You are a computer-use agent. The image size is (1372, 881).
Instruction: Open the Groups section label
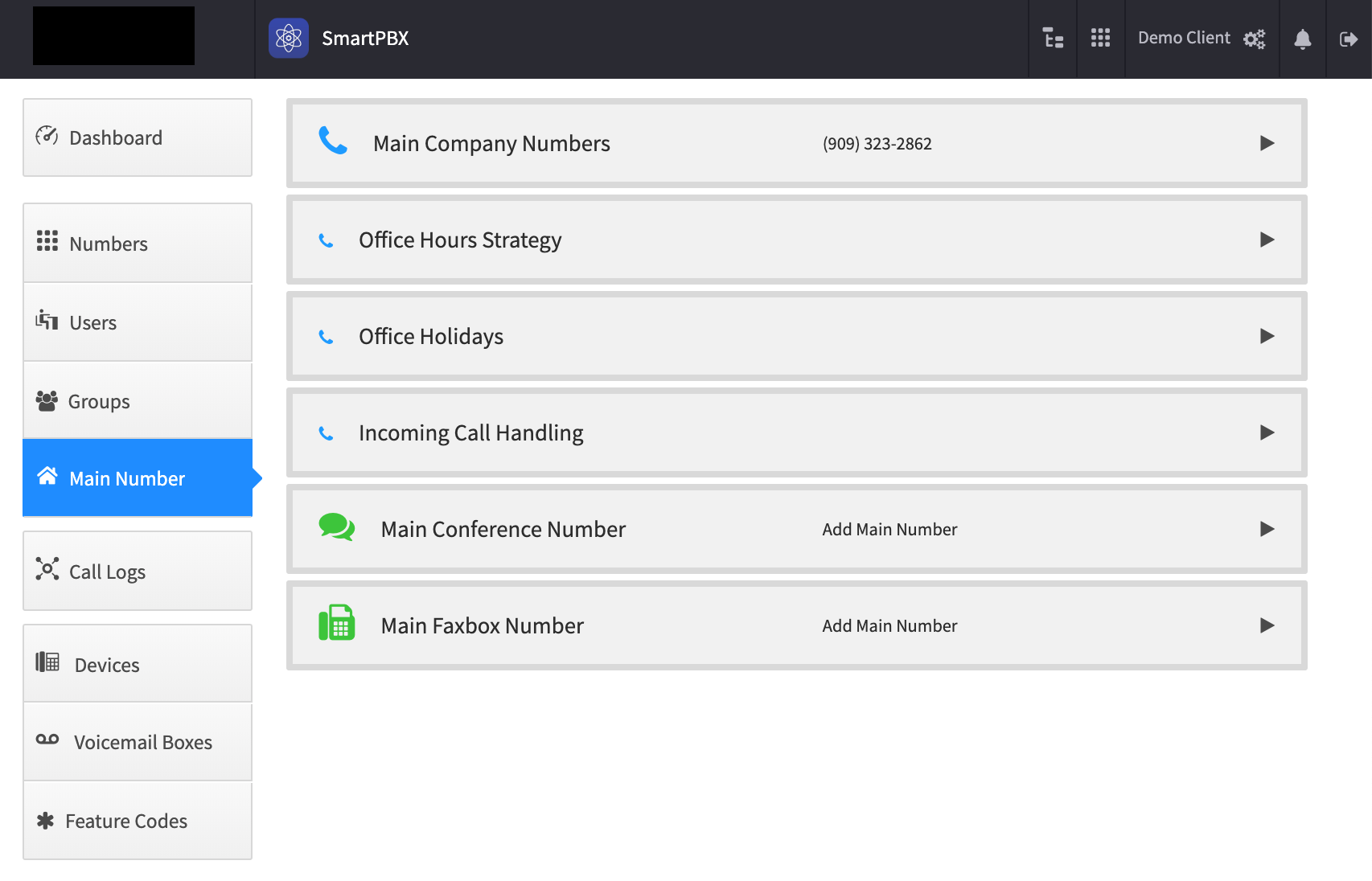click(x=99, y=401)
